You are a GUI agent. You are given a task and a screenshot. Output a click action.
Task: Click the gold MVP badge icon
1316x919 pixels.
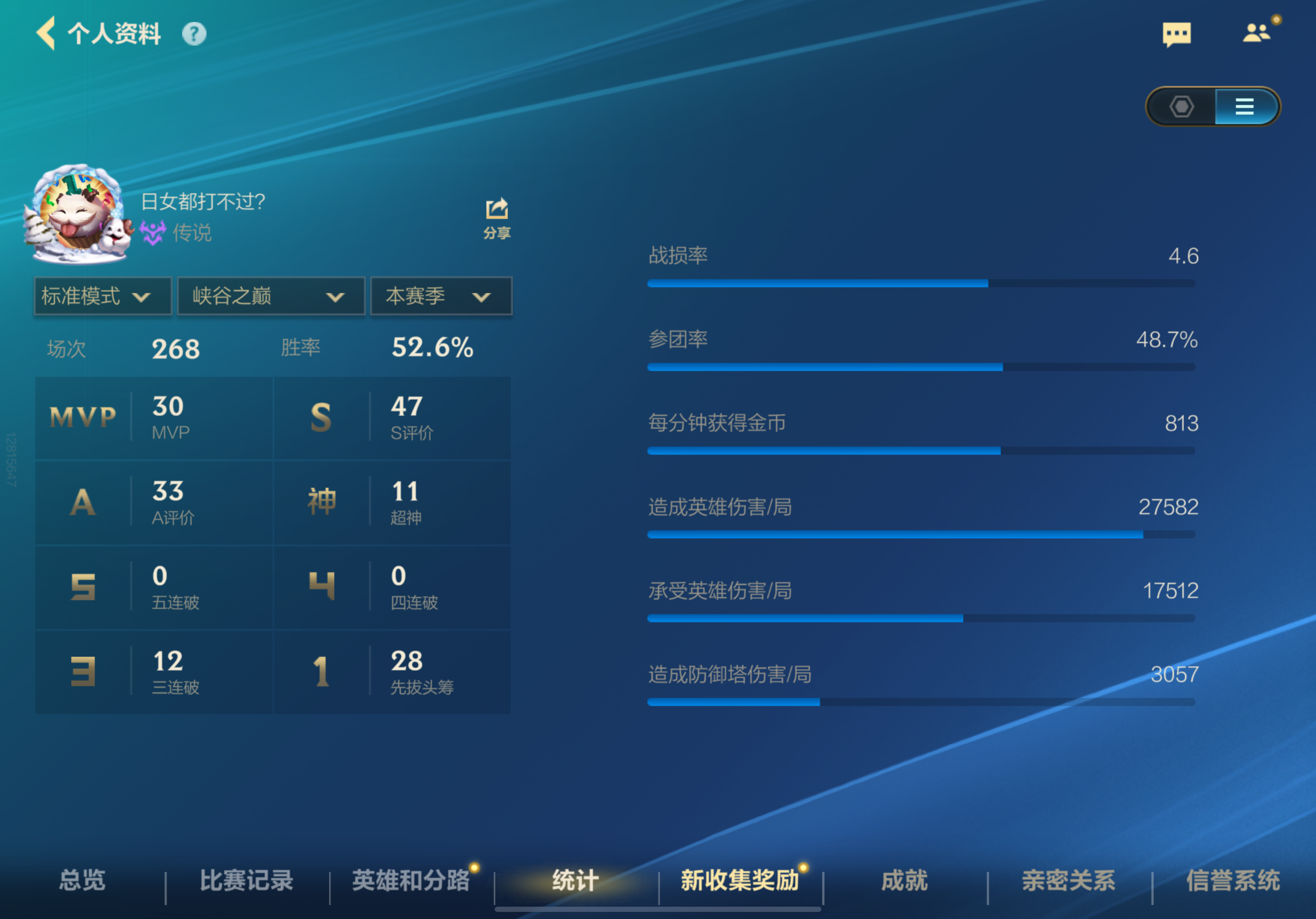click(x=83, y=417)
